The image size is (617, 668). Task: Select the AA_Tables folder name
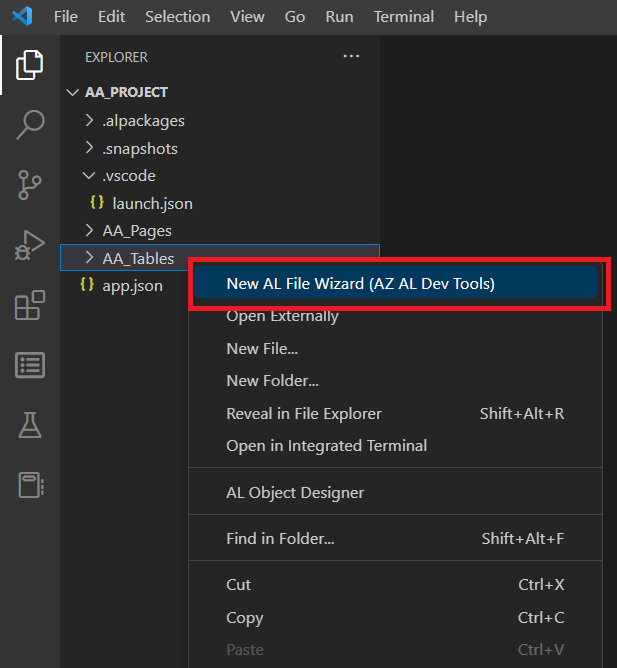point(138,258)
